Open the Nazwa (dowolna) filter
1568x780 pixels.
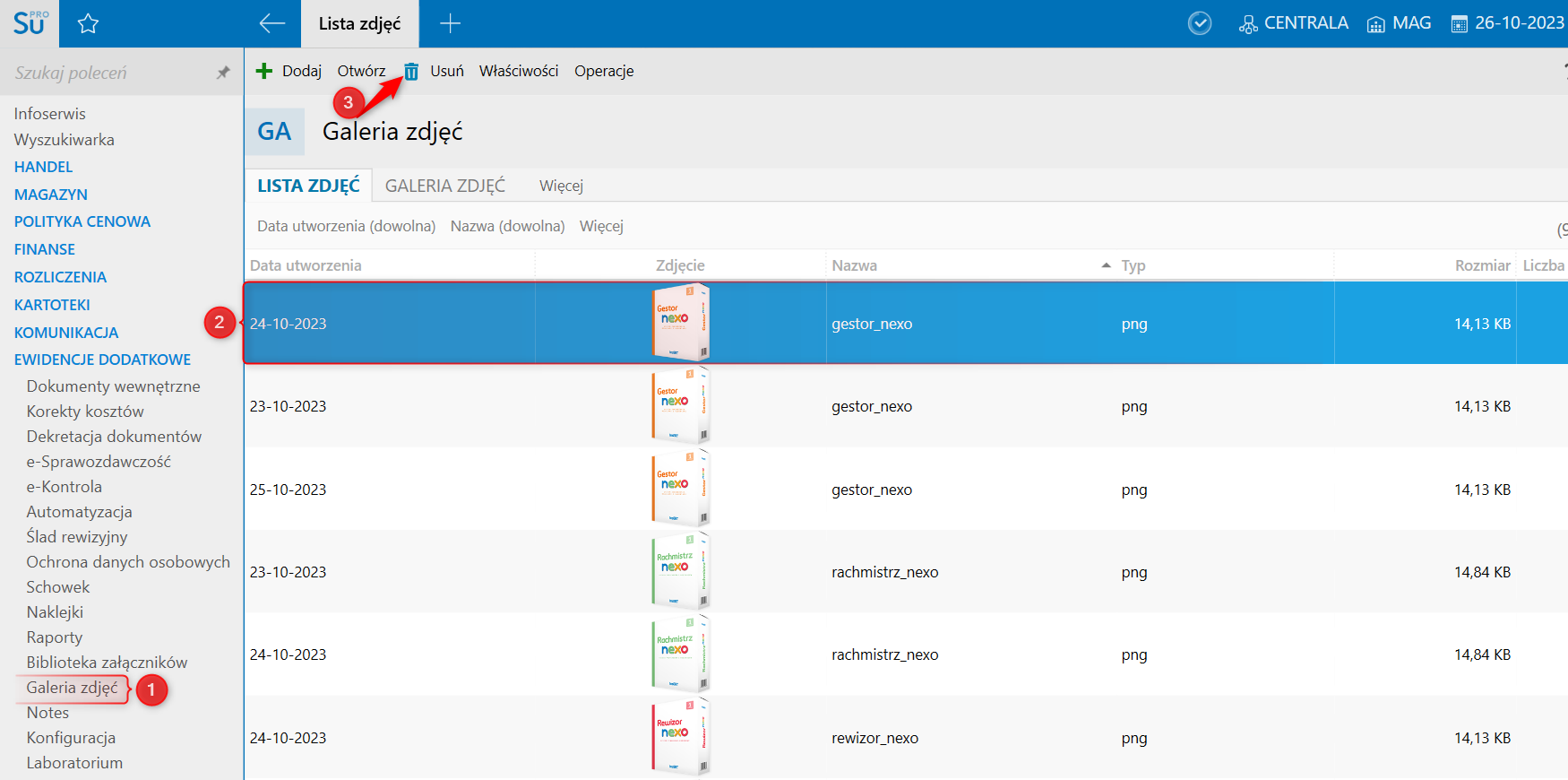click(508, 226)
